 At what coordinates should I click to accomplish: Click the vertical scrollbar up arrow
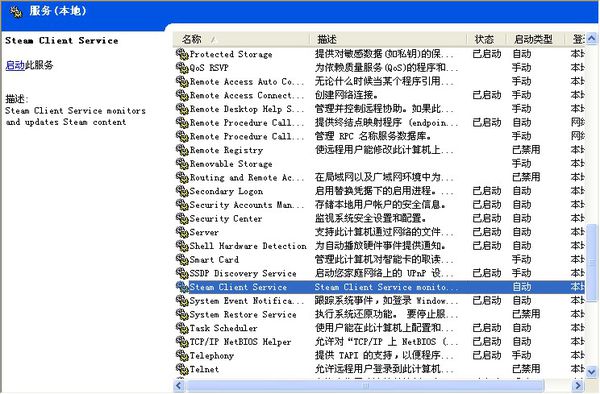[x=592, y=39]
